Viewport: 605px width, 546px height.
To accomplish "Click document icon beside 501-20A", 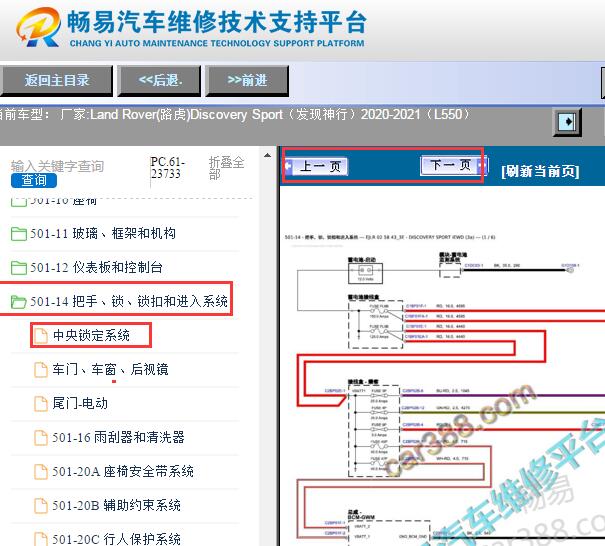I will pyautogui.click(x=41, y=472).
